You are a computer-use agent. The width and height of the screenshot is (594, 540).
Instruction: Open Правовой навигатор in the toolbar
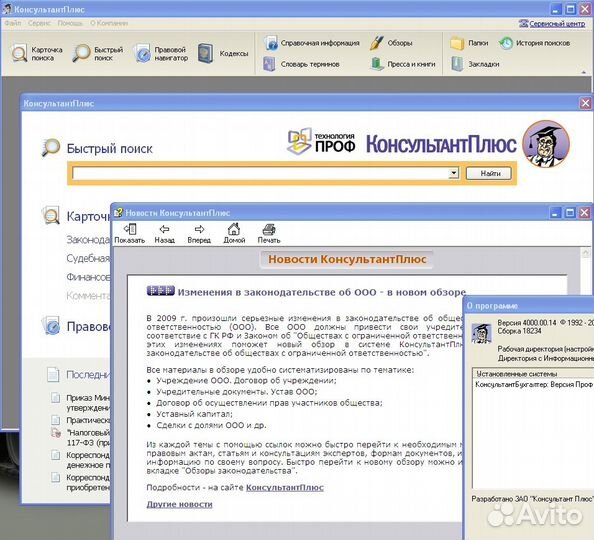click(x=161, y=53)
